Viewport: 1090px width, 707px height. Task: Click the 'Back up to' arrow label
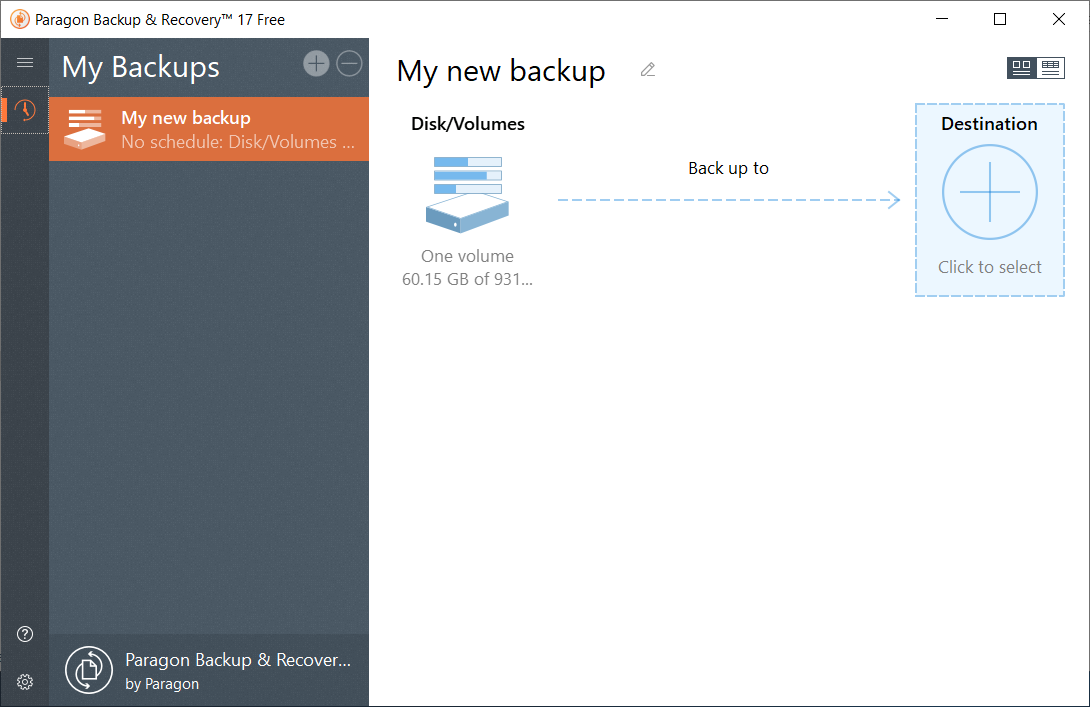coord(728,168)
